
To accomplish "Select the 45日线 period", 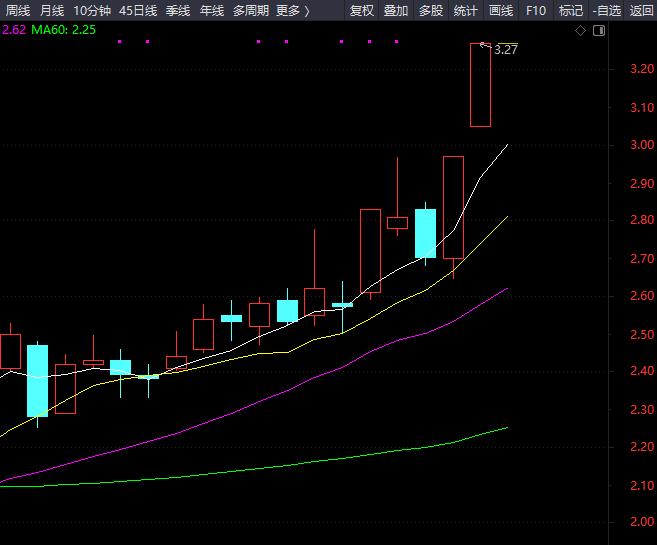I will pos(138,10).
